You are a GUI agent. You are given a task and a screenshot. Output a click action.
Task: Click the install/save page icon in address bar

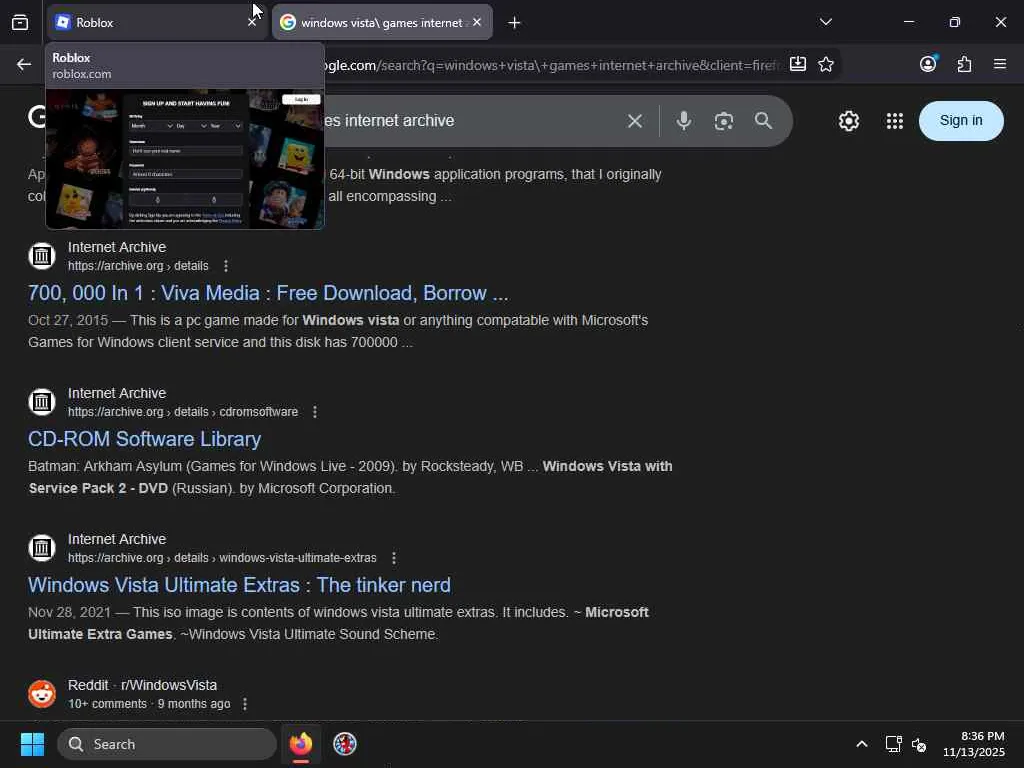click(797, 64)
